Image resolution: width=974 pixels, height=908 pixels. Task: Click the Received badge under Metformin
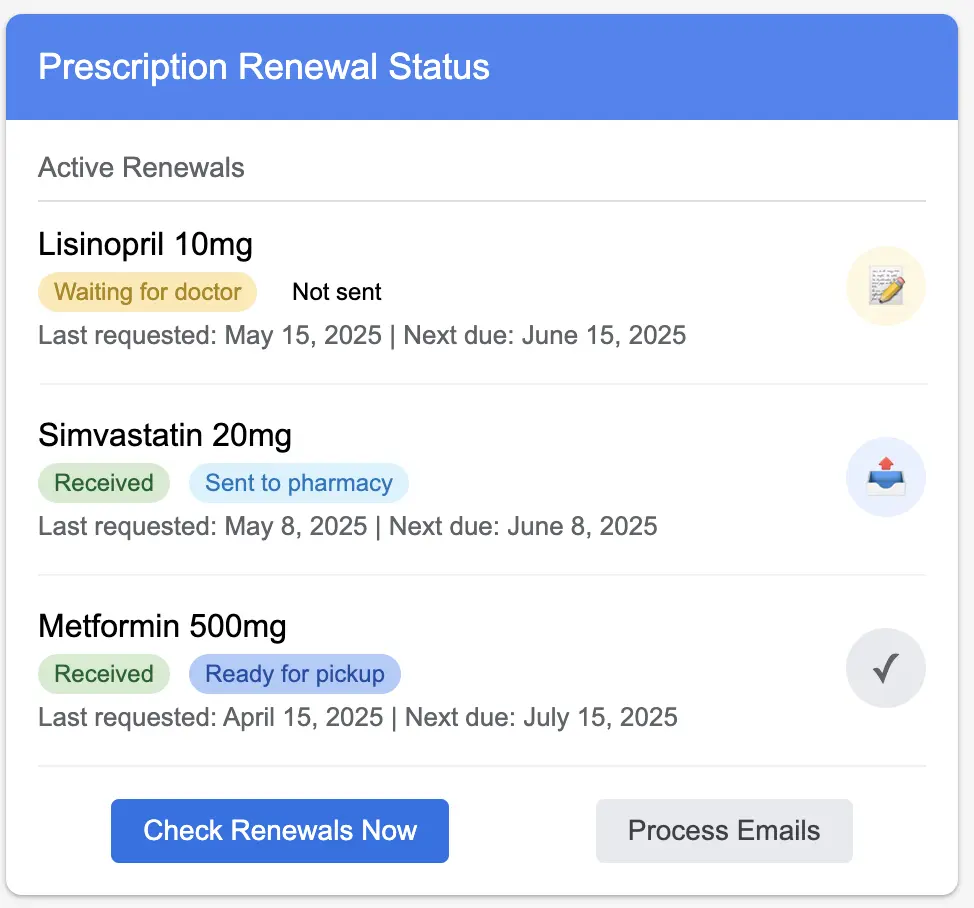click(x=103, y=674)
